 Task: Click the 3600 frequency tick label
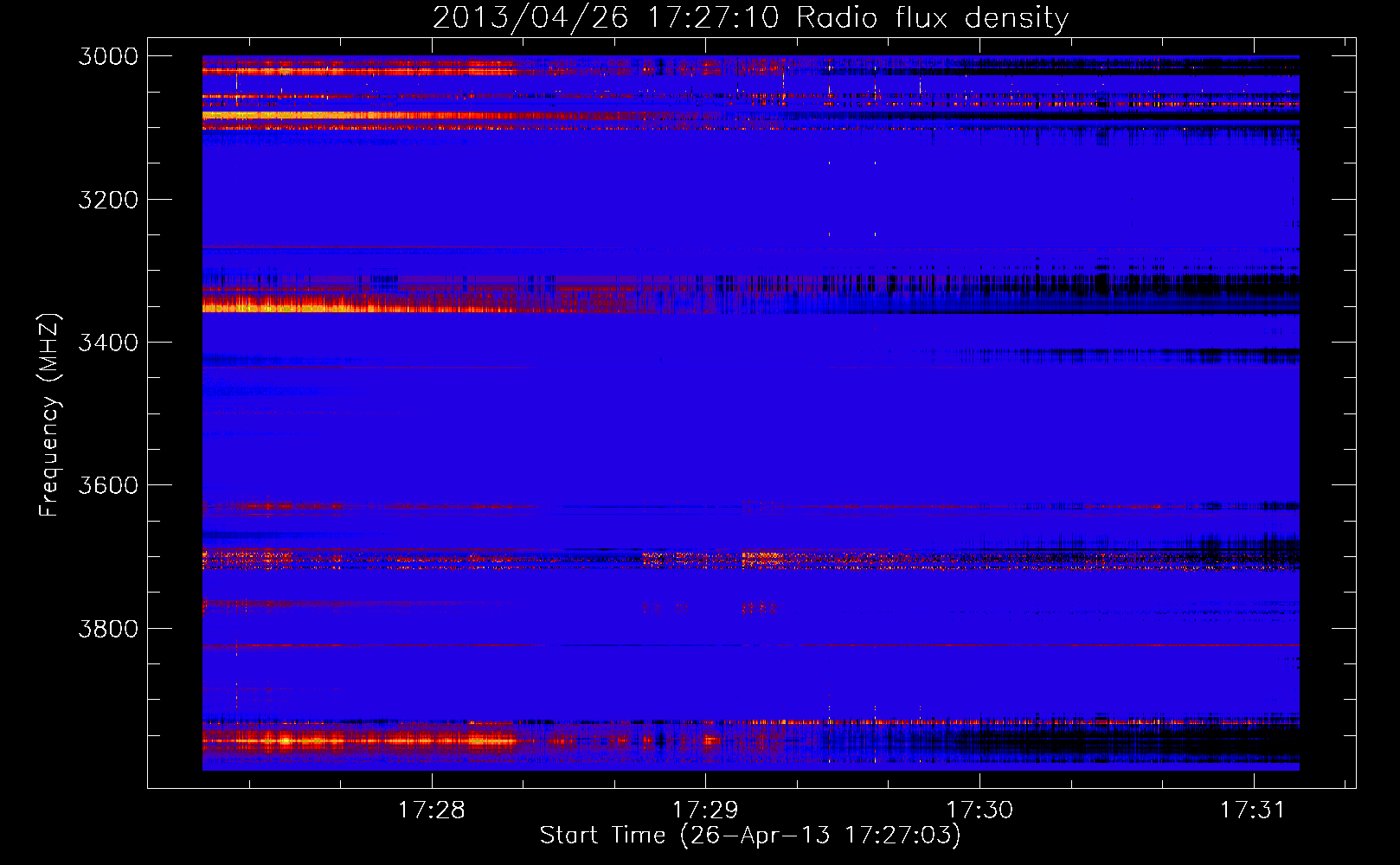108,485
